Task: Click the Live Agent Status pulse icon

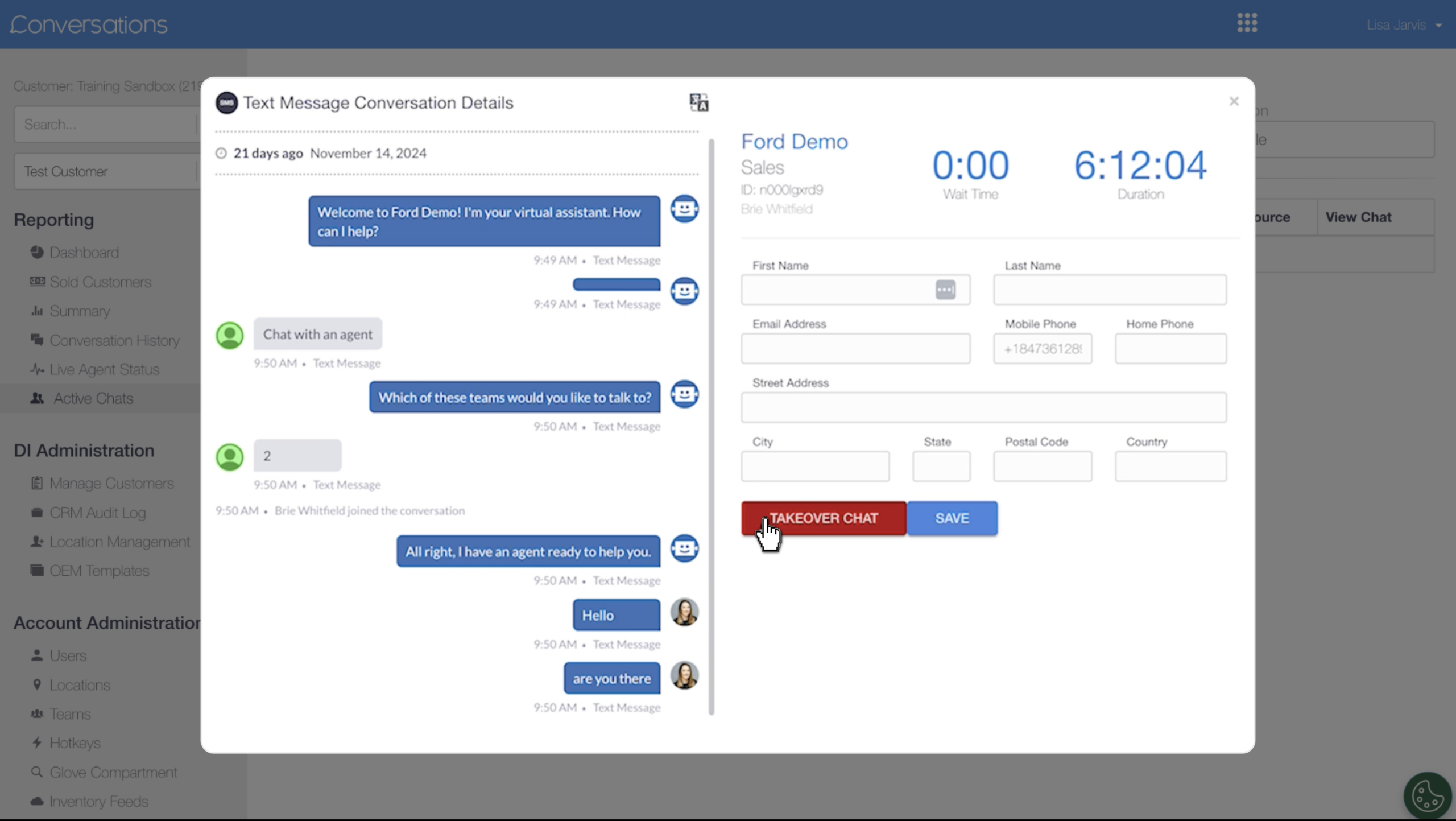Action: (x=37, y=369)
